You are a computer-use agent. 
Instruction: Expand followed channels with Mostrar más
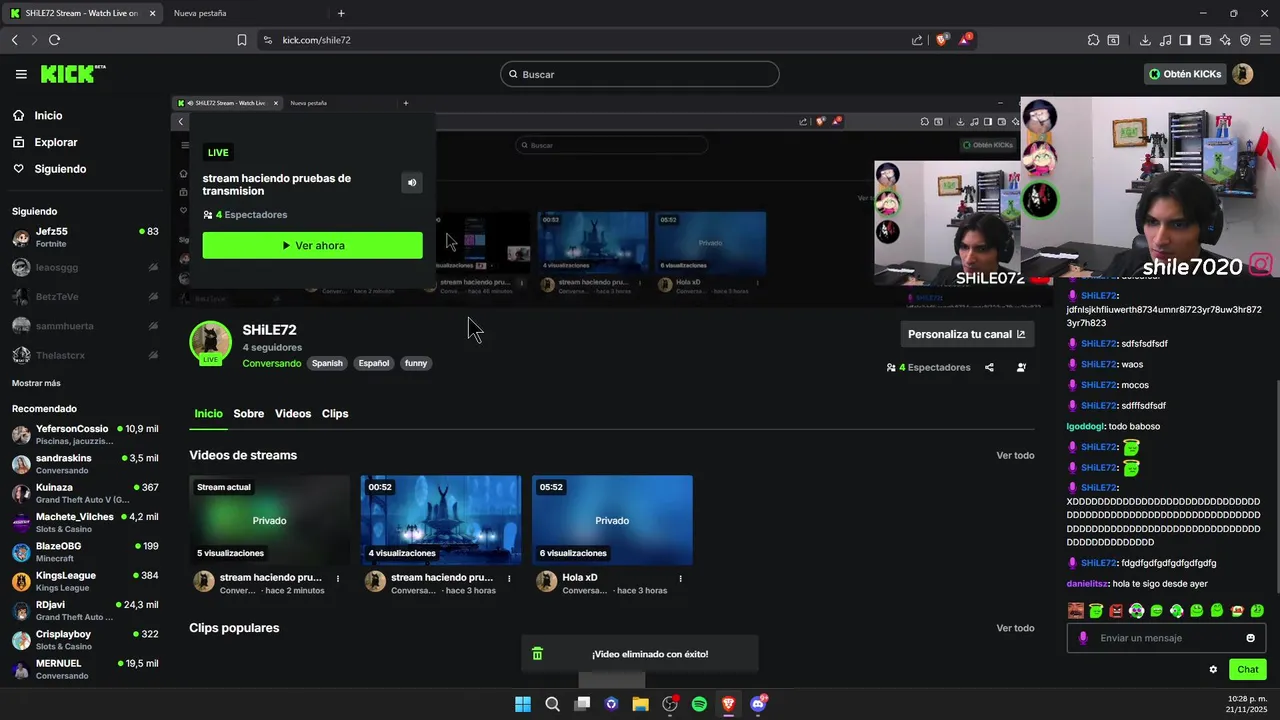click(x=36, y=383)
